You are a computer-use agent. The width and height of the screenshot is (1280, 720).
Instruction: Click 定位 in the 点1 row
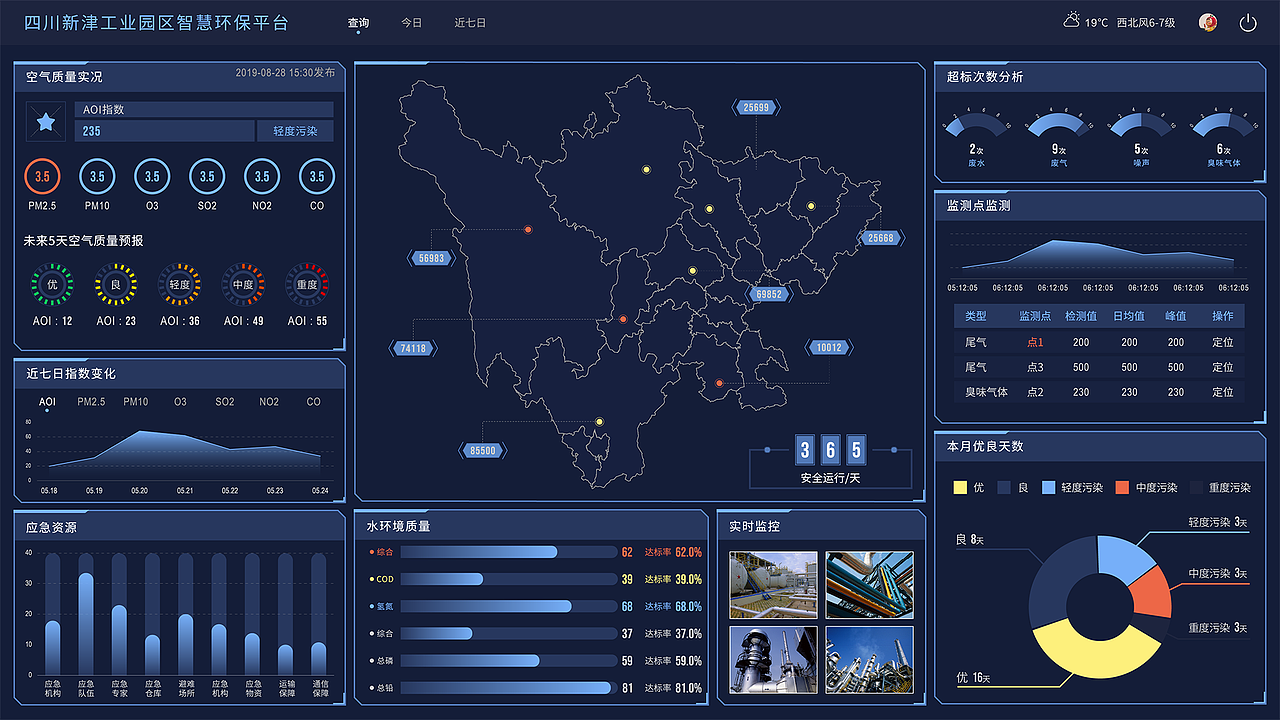1223,342
